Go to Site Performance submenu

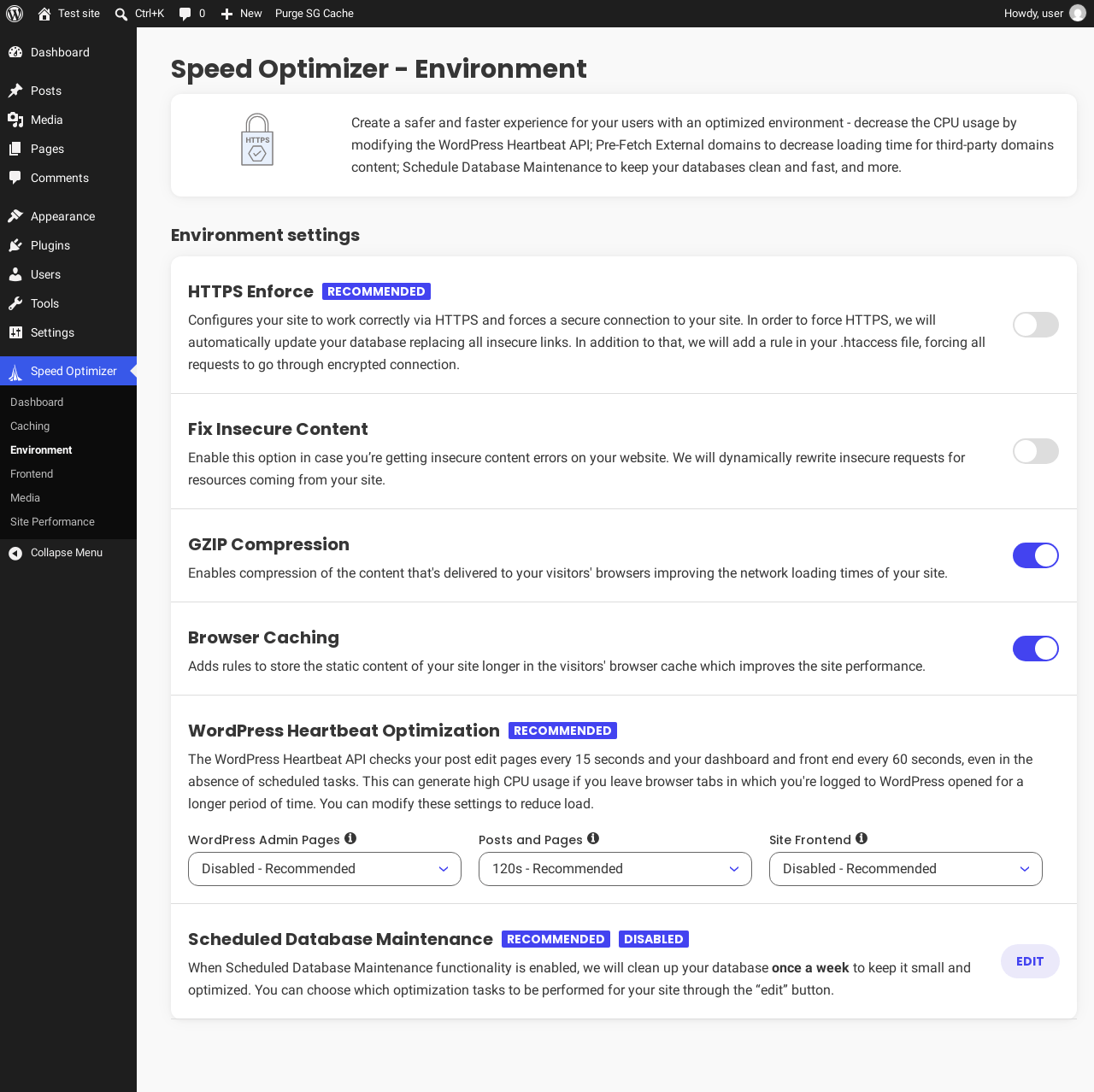coord(52,522)
